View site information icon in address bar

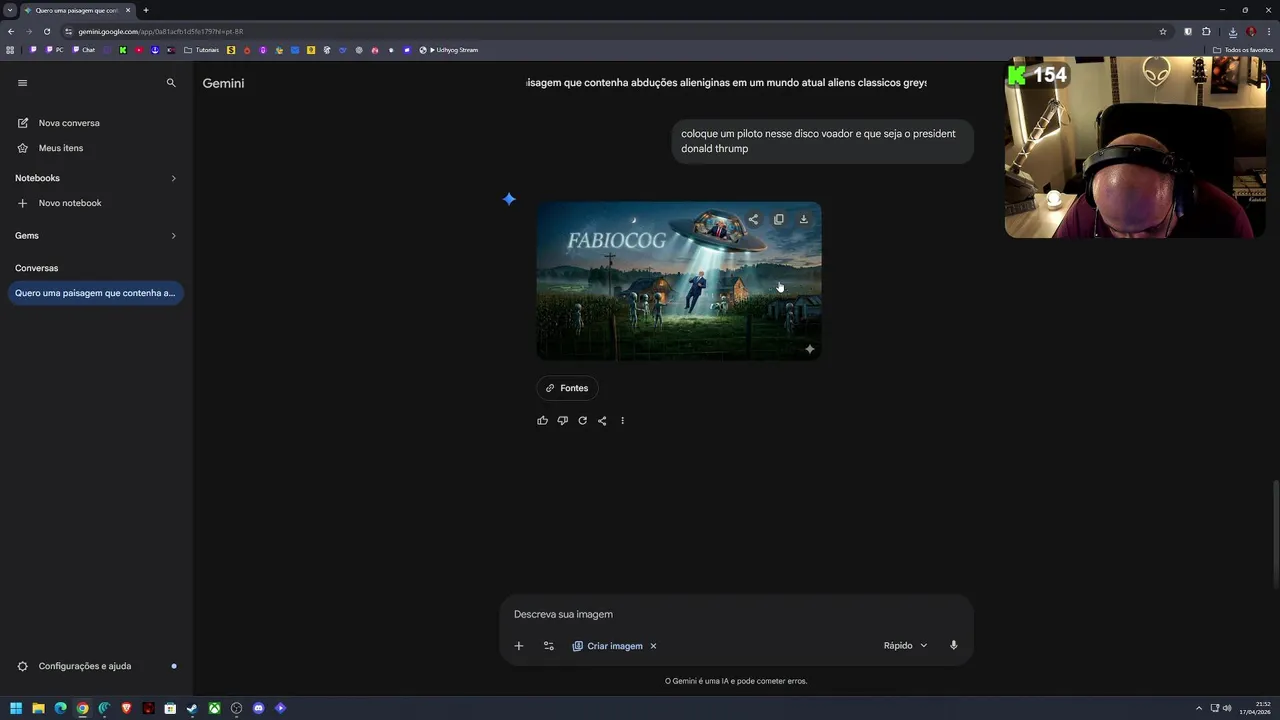[x=69, y=31]
